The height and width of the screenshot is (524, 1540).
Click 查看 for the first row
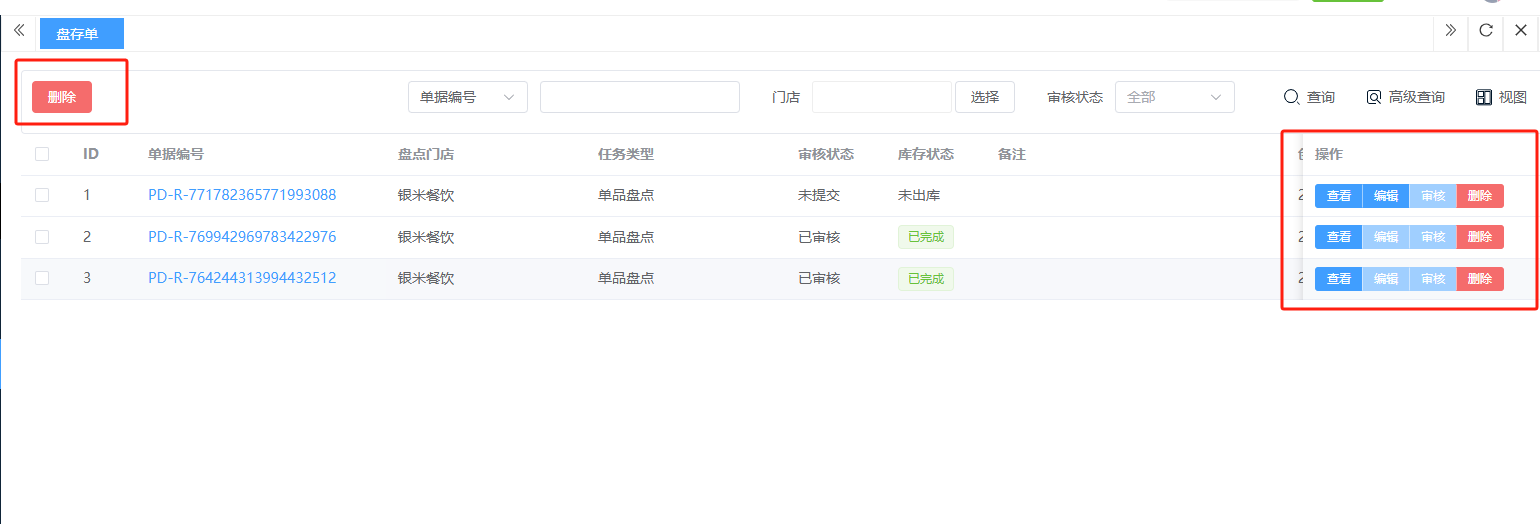pos(1338,196)
